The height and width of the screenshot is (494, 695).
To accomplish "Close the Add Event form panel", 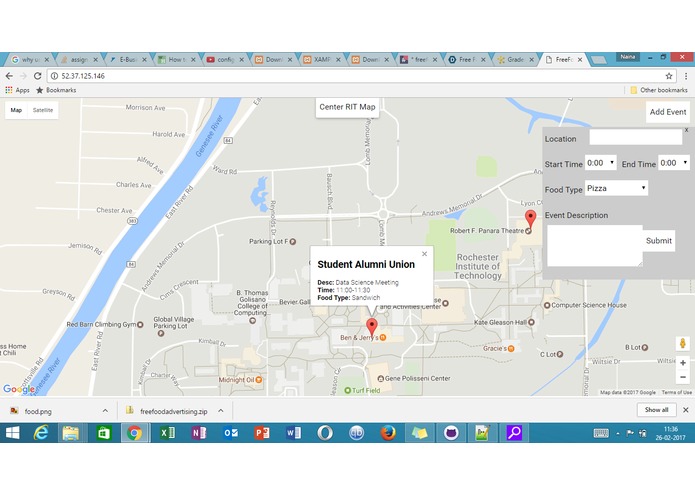I will tap(686, 130).
